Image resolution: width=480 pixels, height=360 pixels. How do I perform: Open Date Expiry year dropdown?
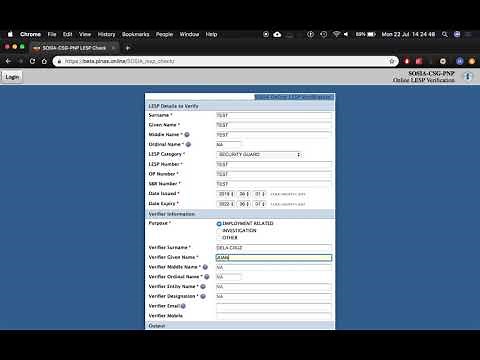(226, 204)
